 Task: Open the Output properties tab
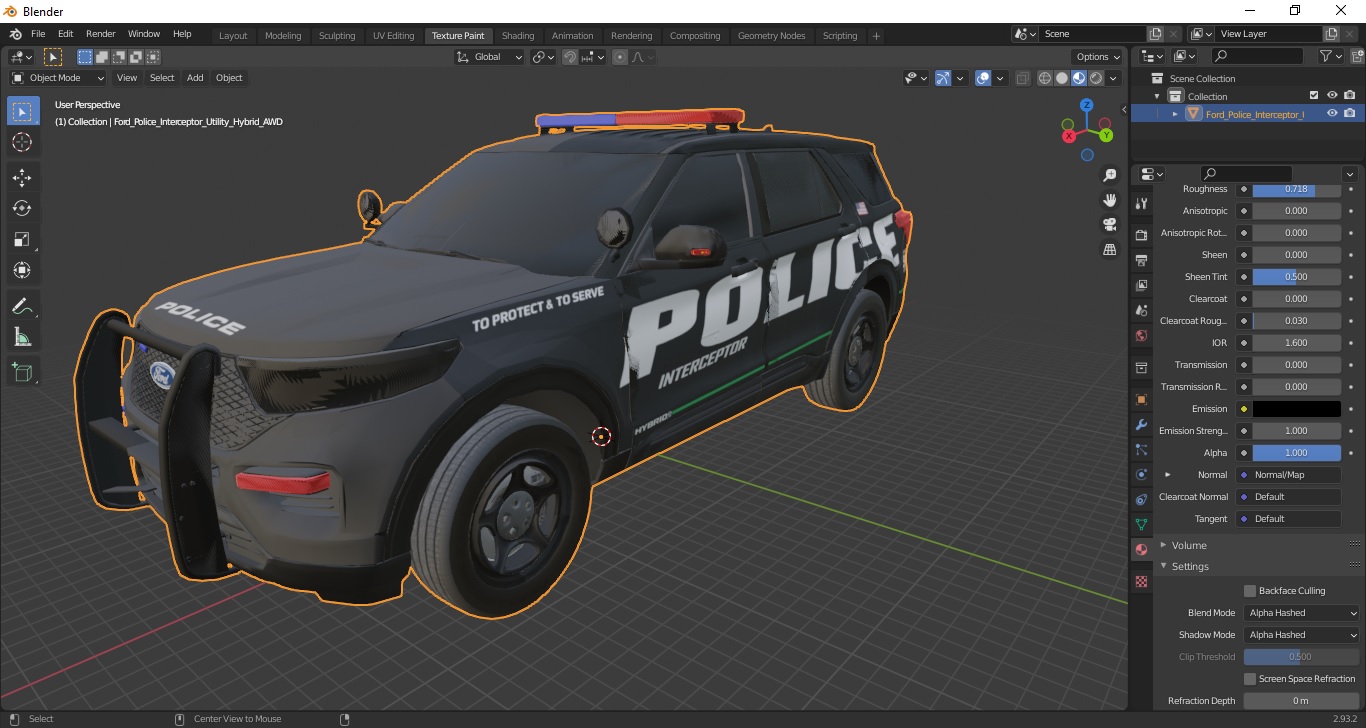pyautogui.click(x=1141, y=260)
